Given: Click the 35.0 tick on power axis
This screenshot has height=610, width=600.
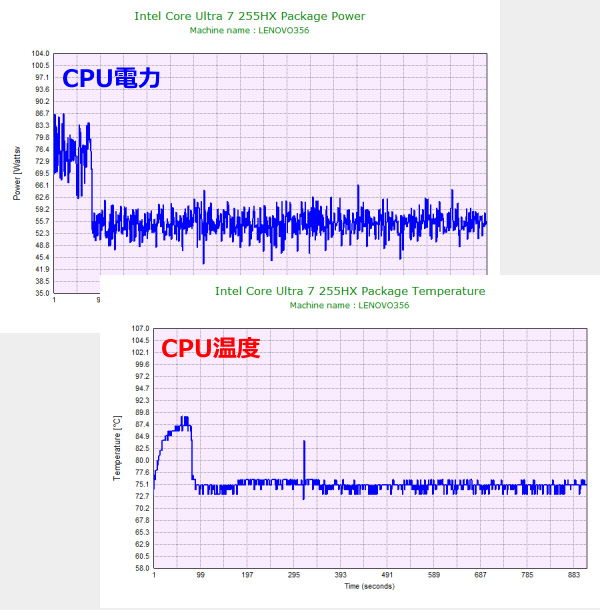Looking at the screenshot, I should 40,294.
